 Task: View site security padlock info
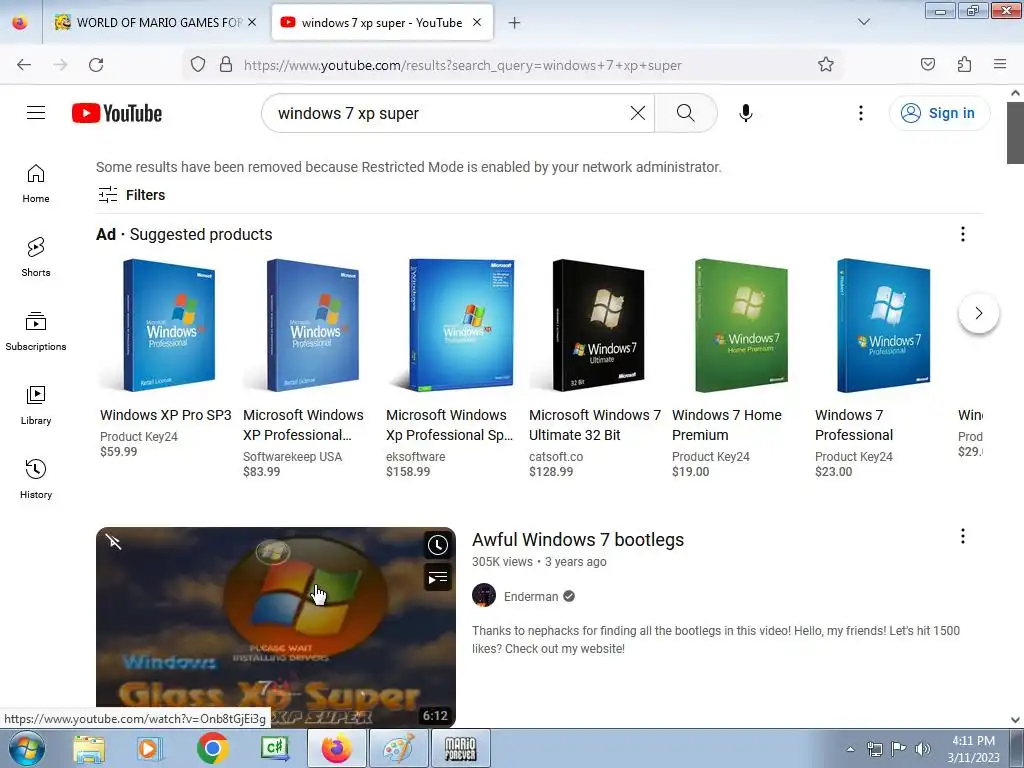tap(226, 65)
